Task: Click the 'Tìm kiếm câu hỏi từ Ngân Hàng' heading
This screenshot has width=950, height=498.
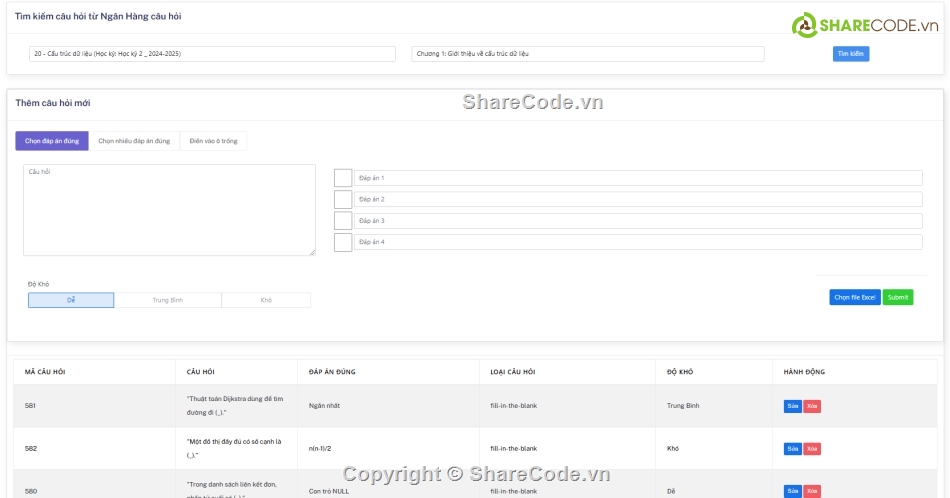Action: click(98, 16)
